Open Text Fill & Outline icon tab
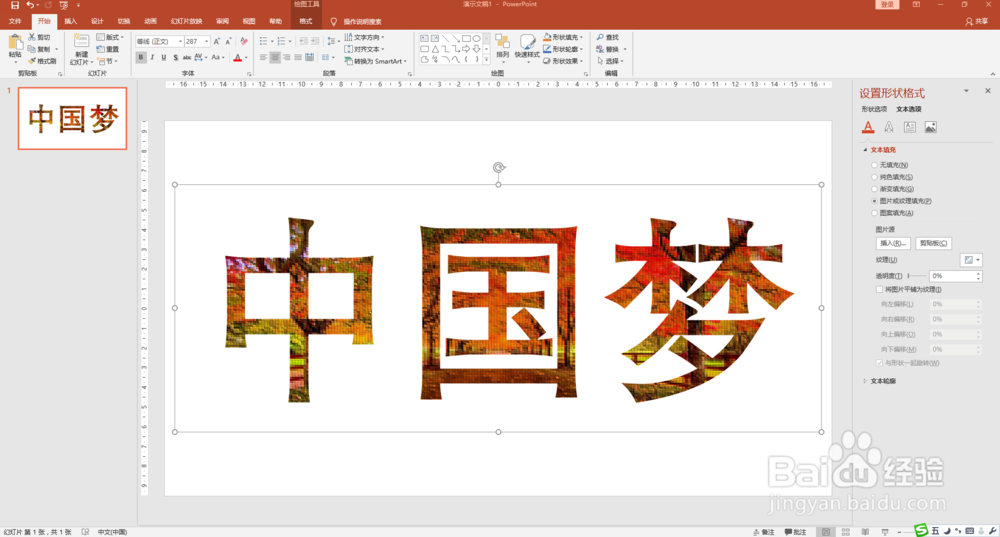Image resolution: width=1000 pixels, height=537 pixels. coord(868,127)
